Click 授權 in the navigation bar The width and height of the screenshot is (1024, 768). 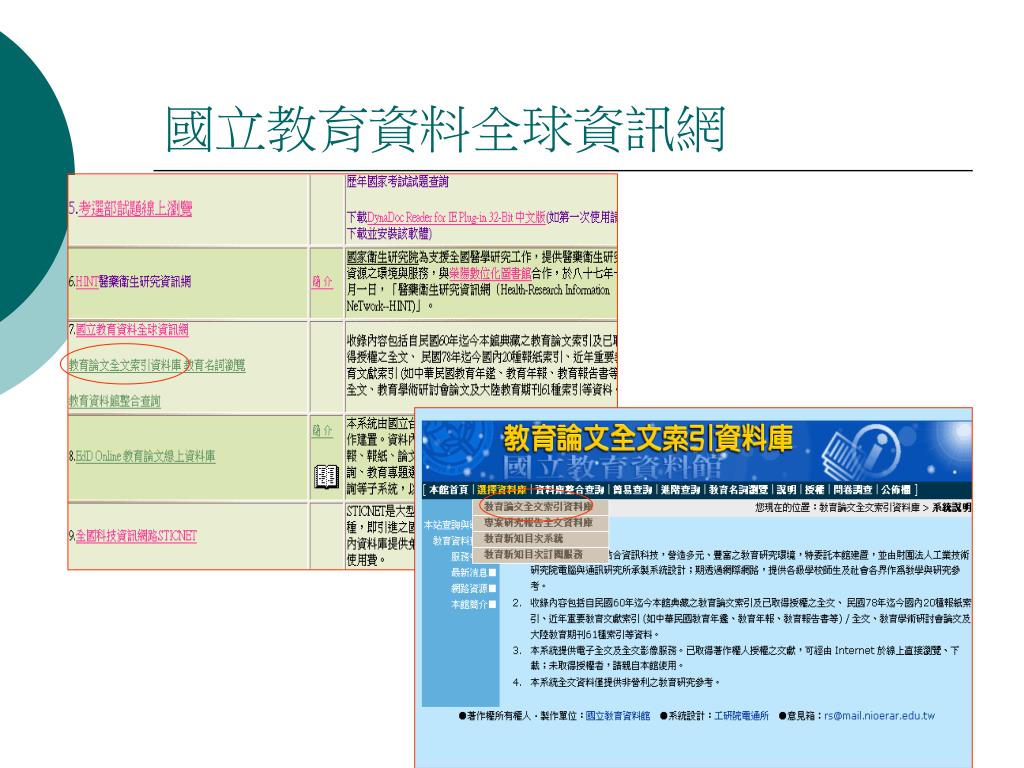pyautogui.click(x=814, y=490)
